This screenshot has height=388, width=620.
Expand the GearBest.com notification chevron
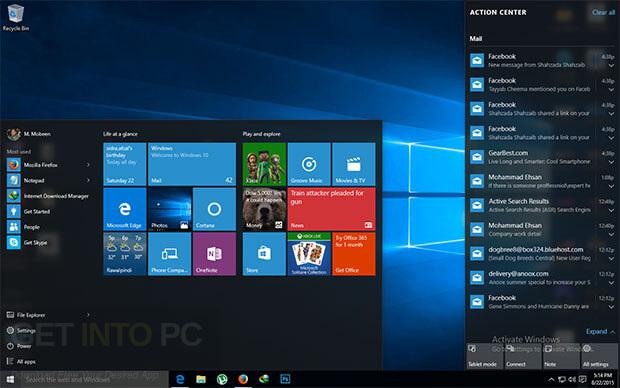pos(611,162)
